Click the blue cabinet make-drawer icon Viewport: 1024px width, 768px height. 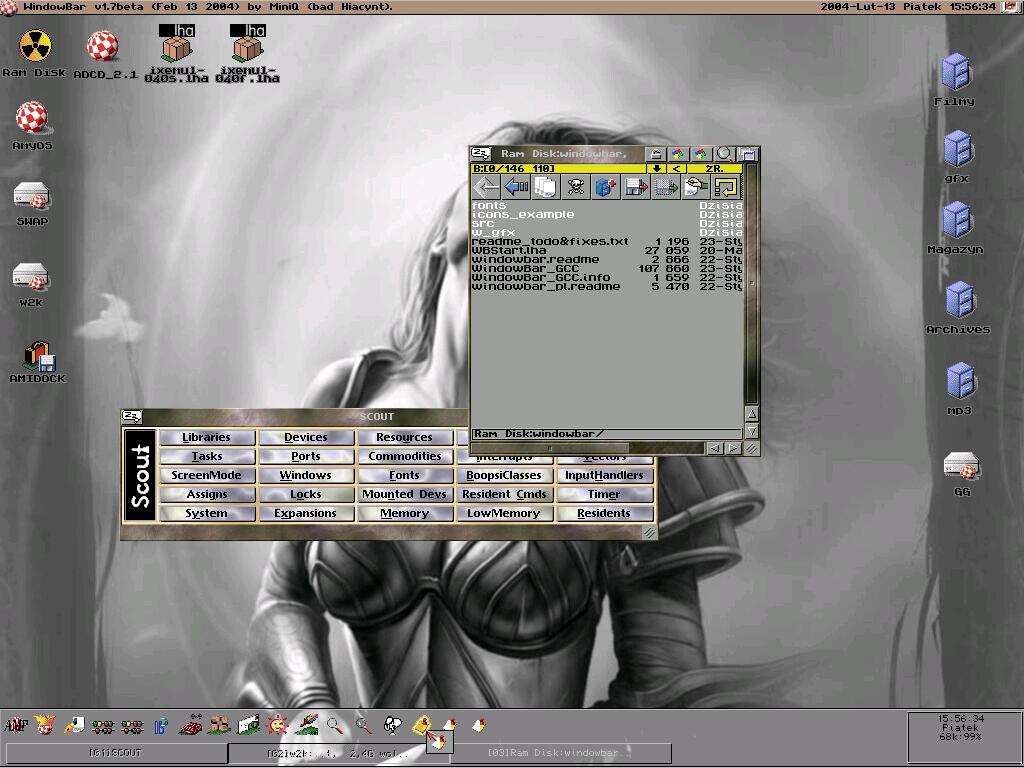[x=606, y=187]
